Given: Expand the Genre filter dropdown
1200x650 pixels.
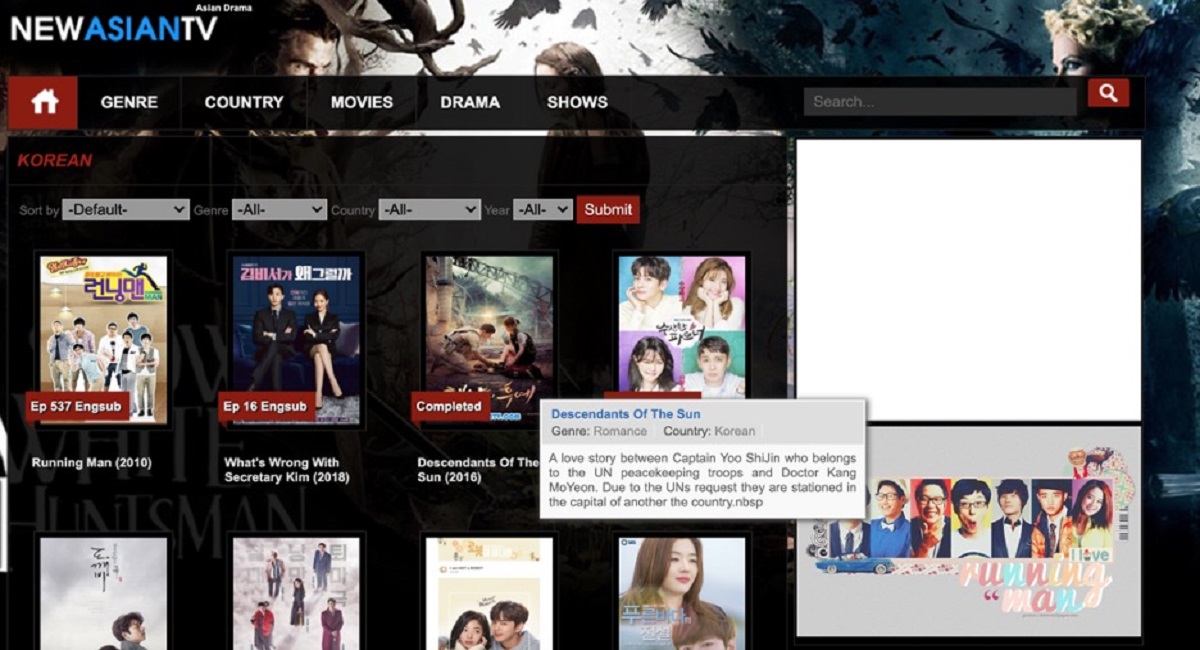Looking at the screenshot, I should [x=279, y=210].
